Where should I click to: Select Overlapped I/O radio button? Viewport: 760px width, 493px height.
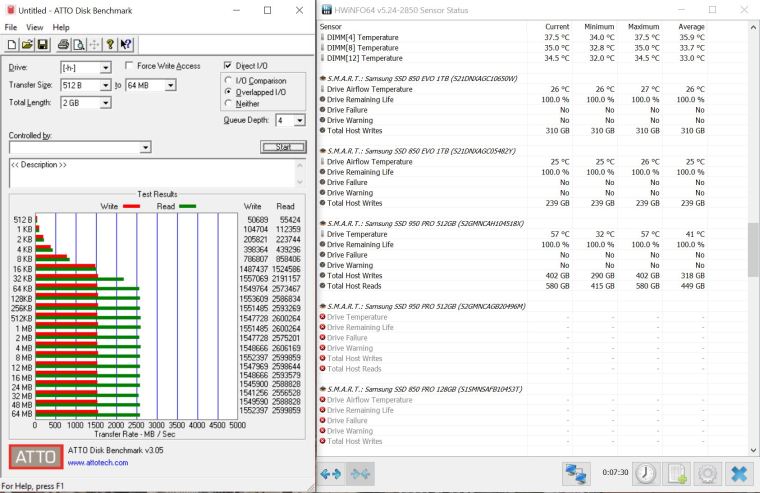[x=228, y=92]
